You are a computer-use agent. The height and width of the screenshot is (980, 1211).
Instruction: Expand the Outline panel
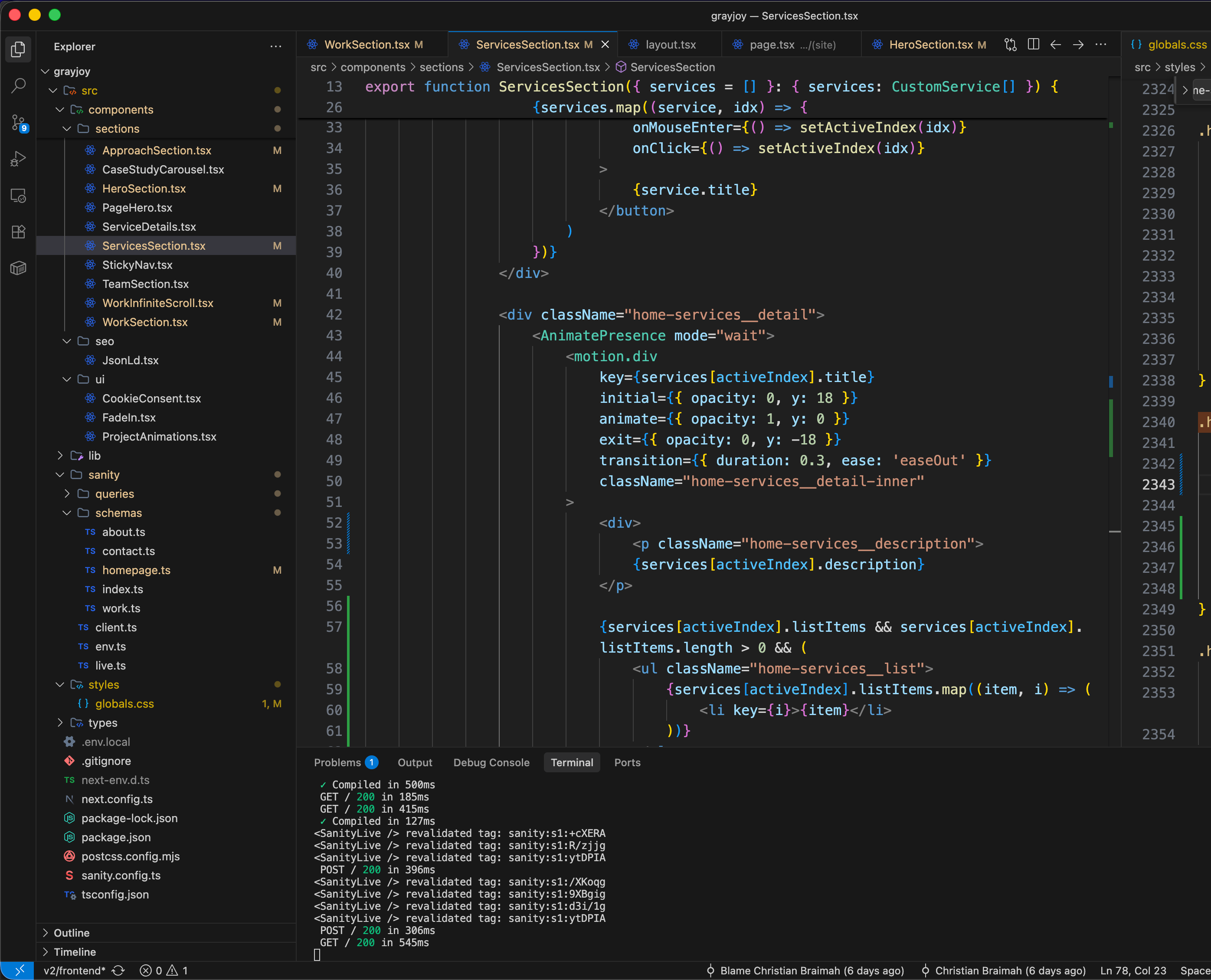(71, 933)
